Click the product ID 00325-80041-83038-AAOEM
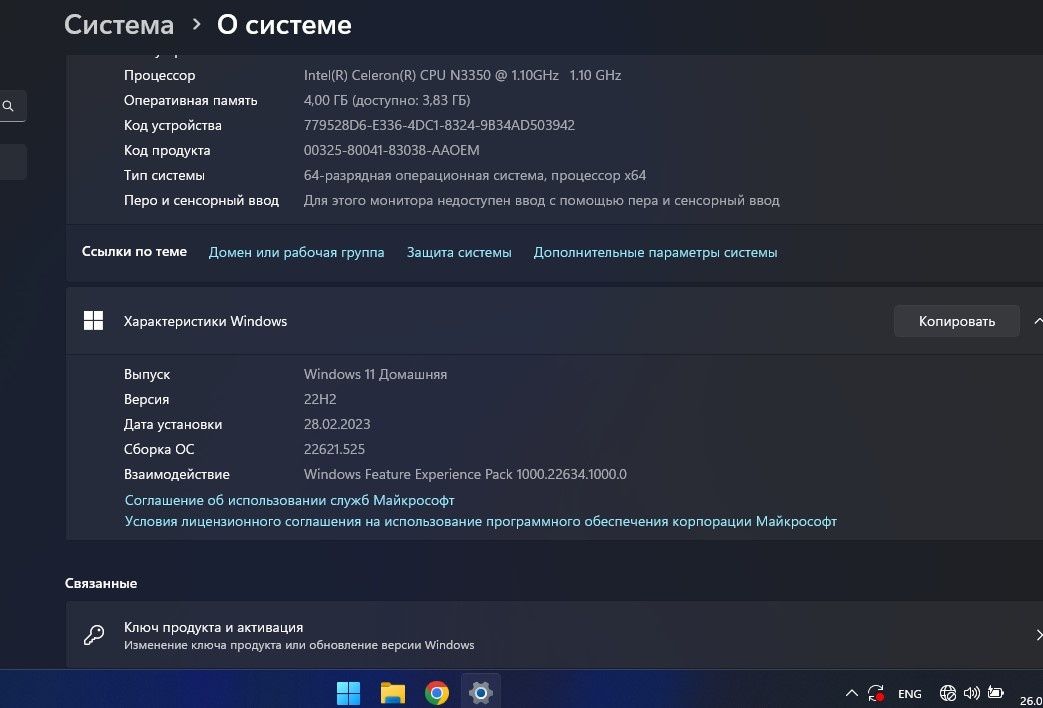 pos(391,150)
